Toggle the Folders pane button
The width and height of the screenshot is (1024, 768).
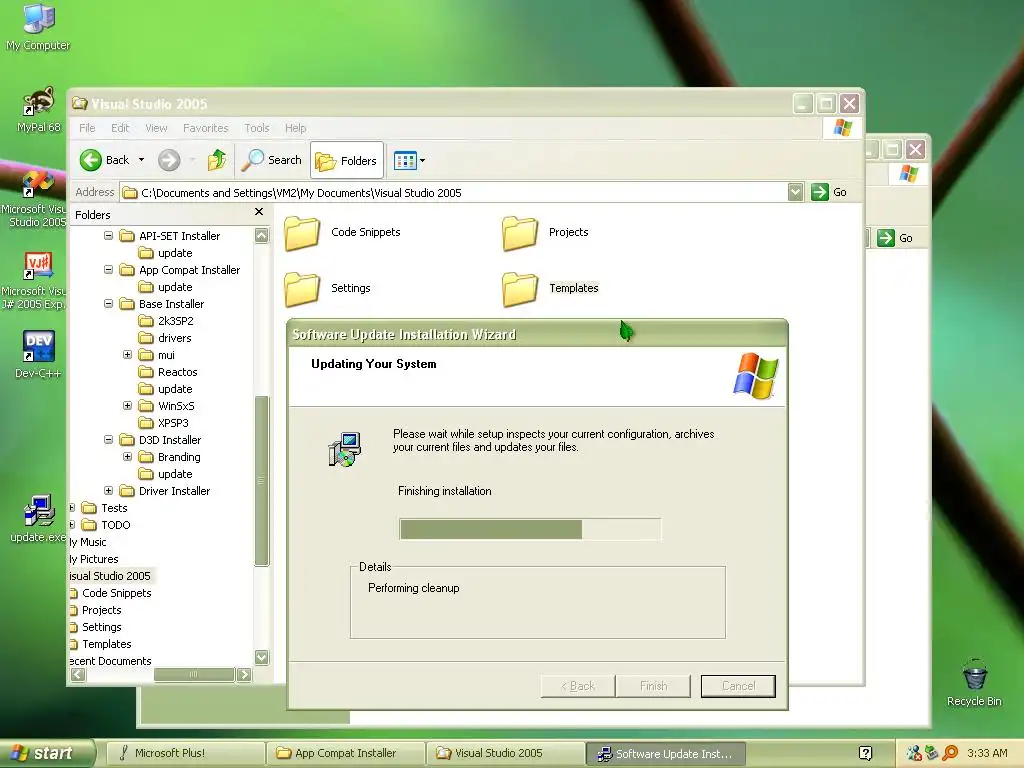[347, 160]
